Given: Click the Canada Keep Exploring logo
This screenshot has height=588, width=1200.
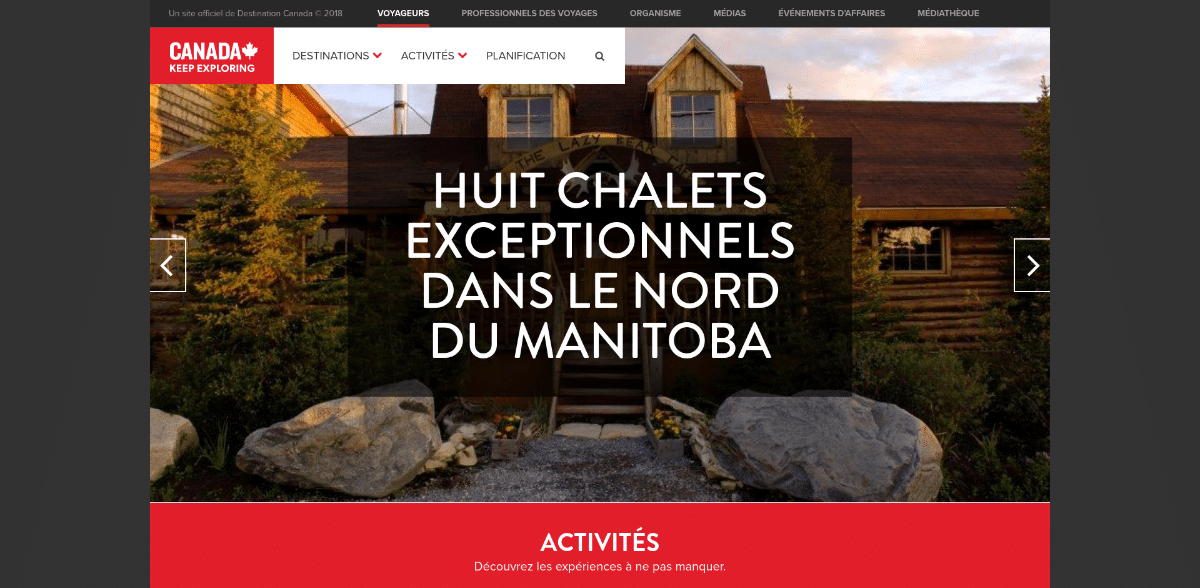Looking at the screenshot, I should [x=212, y=56].
